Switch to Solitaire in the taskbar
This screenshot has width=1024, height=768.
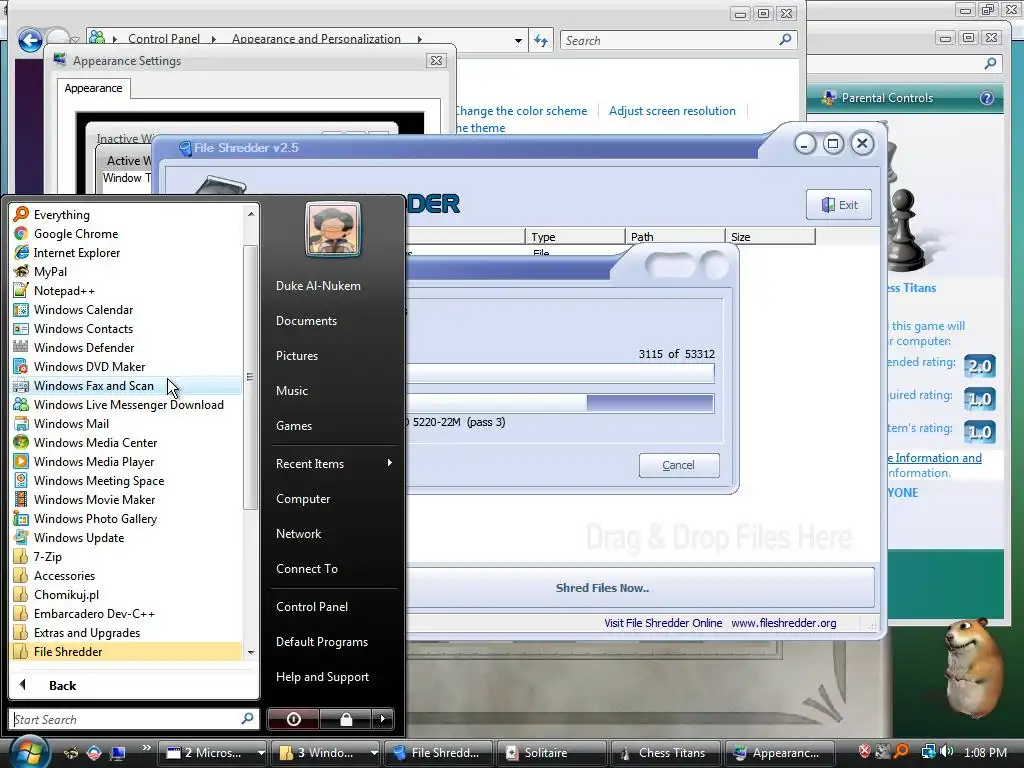click(x=551, y=752)
